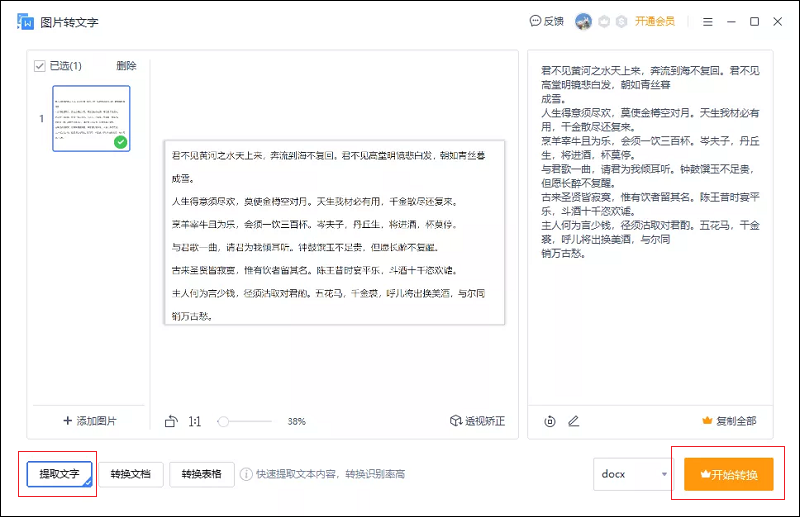This screenshot has height=518, width=800.
Task: Click the crown icon beside 复制全部
Action: [x=707, y=421]
